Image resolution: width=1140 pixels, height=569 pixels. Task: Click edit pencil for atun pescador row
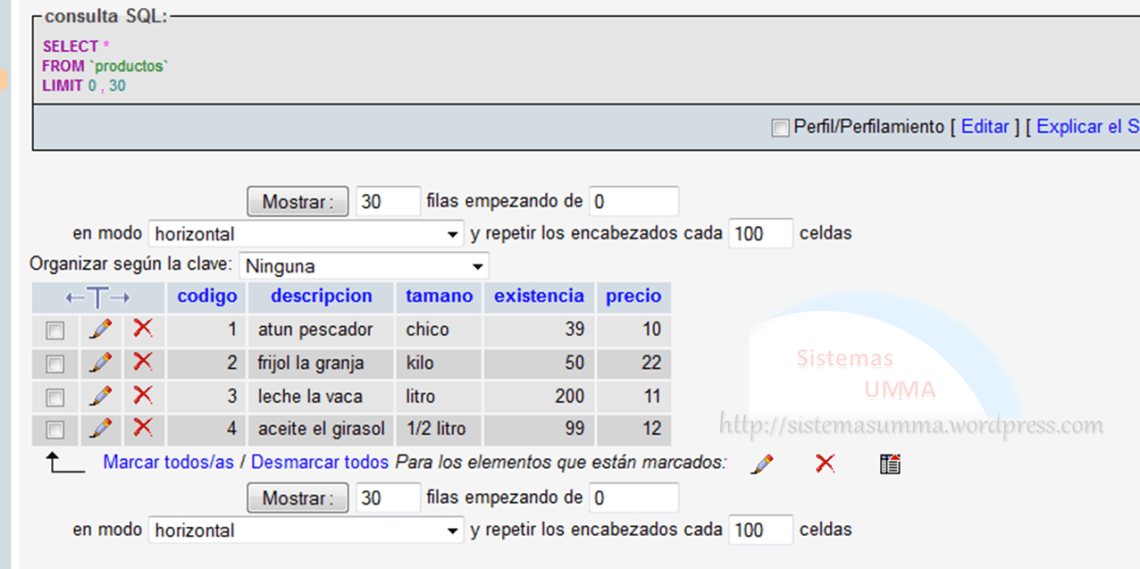(101, 329)
